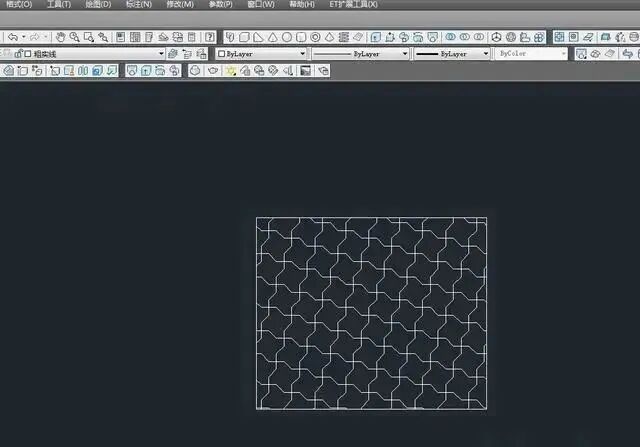Click the Layer Previous icon
Viewport: 640px width, 447px height.
coord(187,53)
